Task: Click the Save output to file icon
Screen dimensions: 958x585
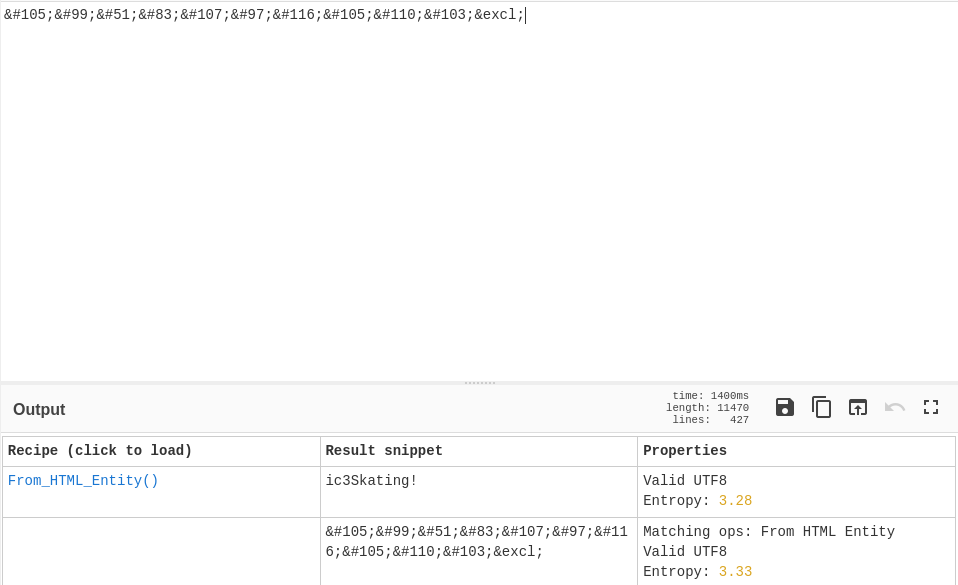Action: (x=785, y=407)
